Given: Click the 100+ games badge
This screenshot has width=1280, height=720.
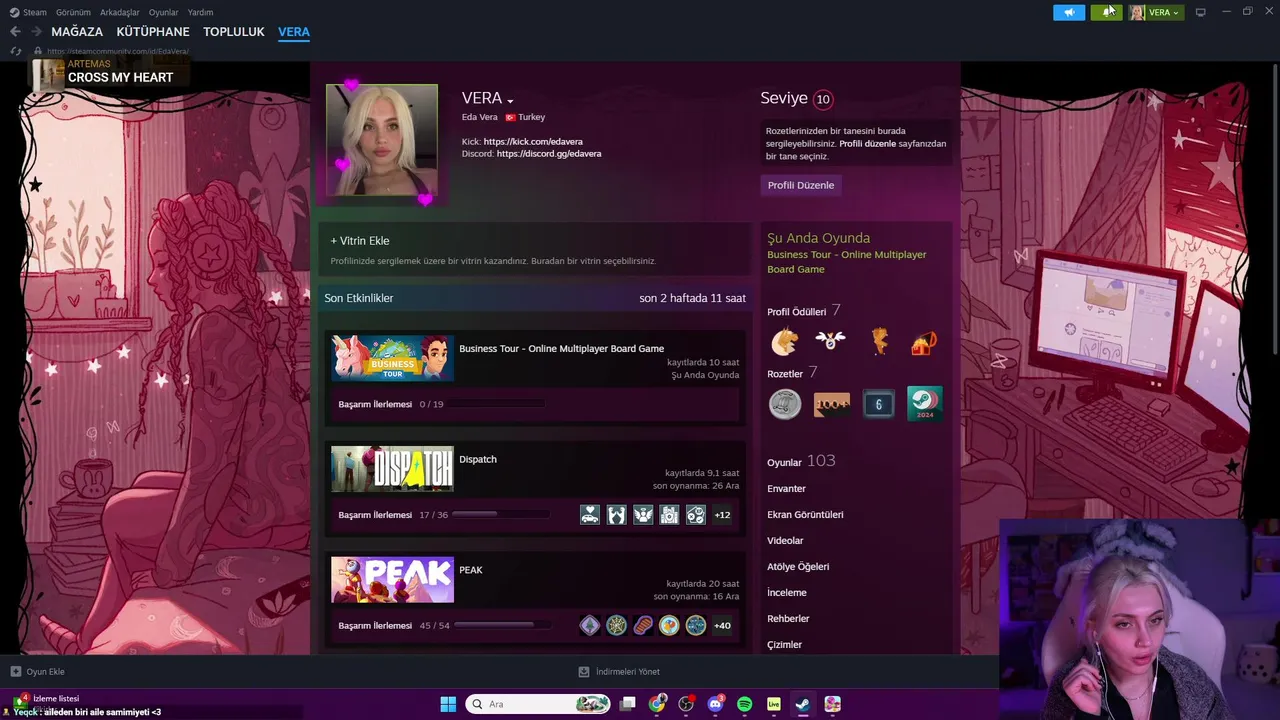Looking at the screenshot, I should [832, 404].
